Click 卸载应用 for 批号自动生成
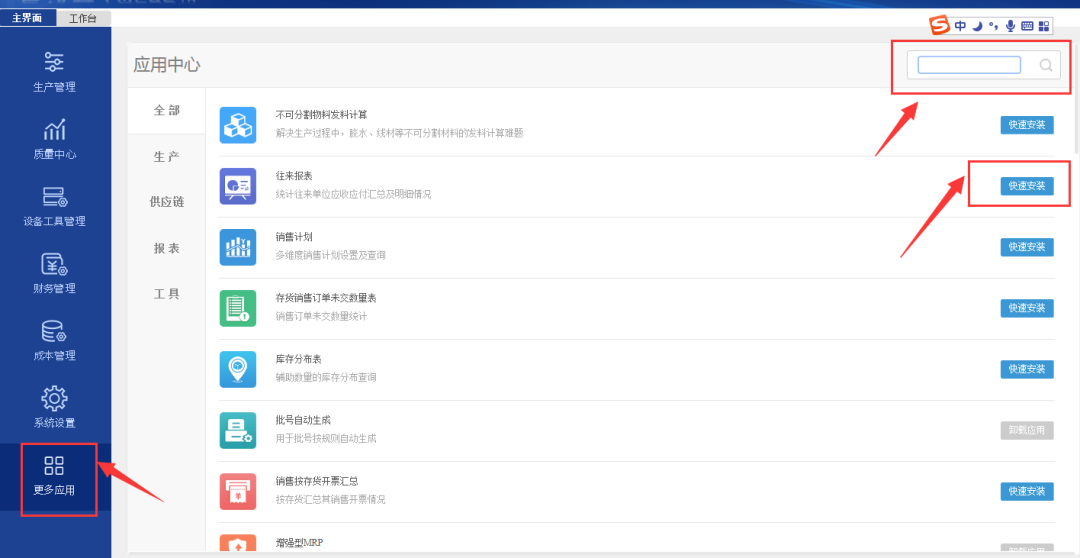 tap(1027, 430)
